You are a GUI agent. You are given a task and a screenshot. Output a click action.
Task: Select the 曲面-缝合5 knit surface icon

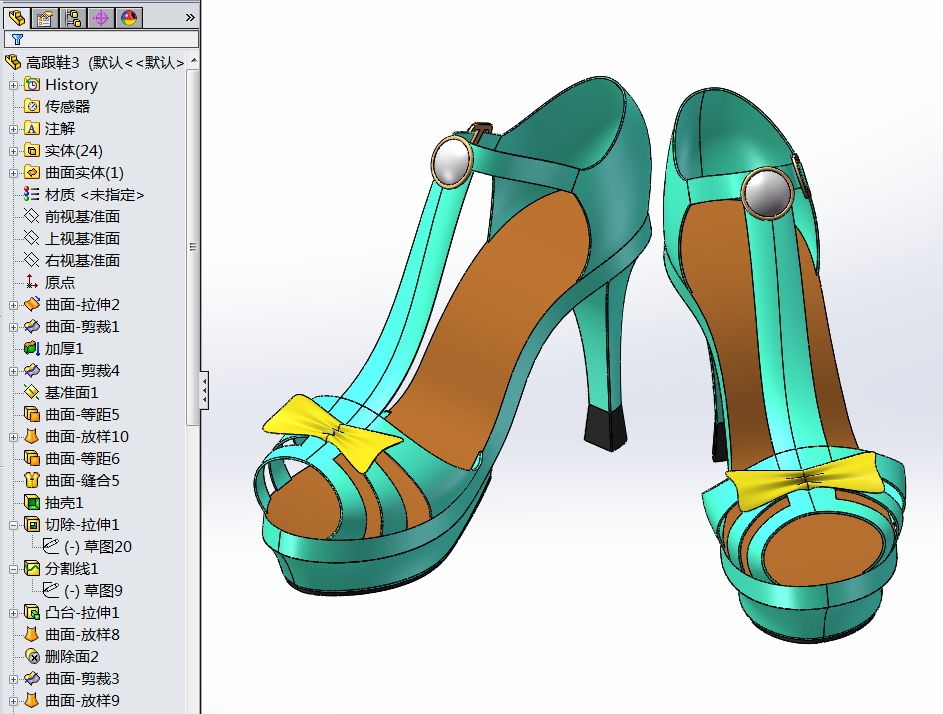coord(32,481)
